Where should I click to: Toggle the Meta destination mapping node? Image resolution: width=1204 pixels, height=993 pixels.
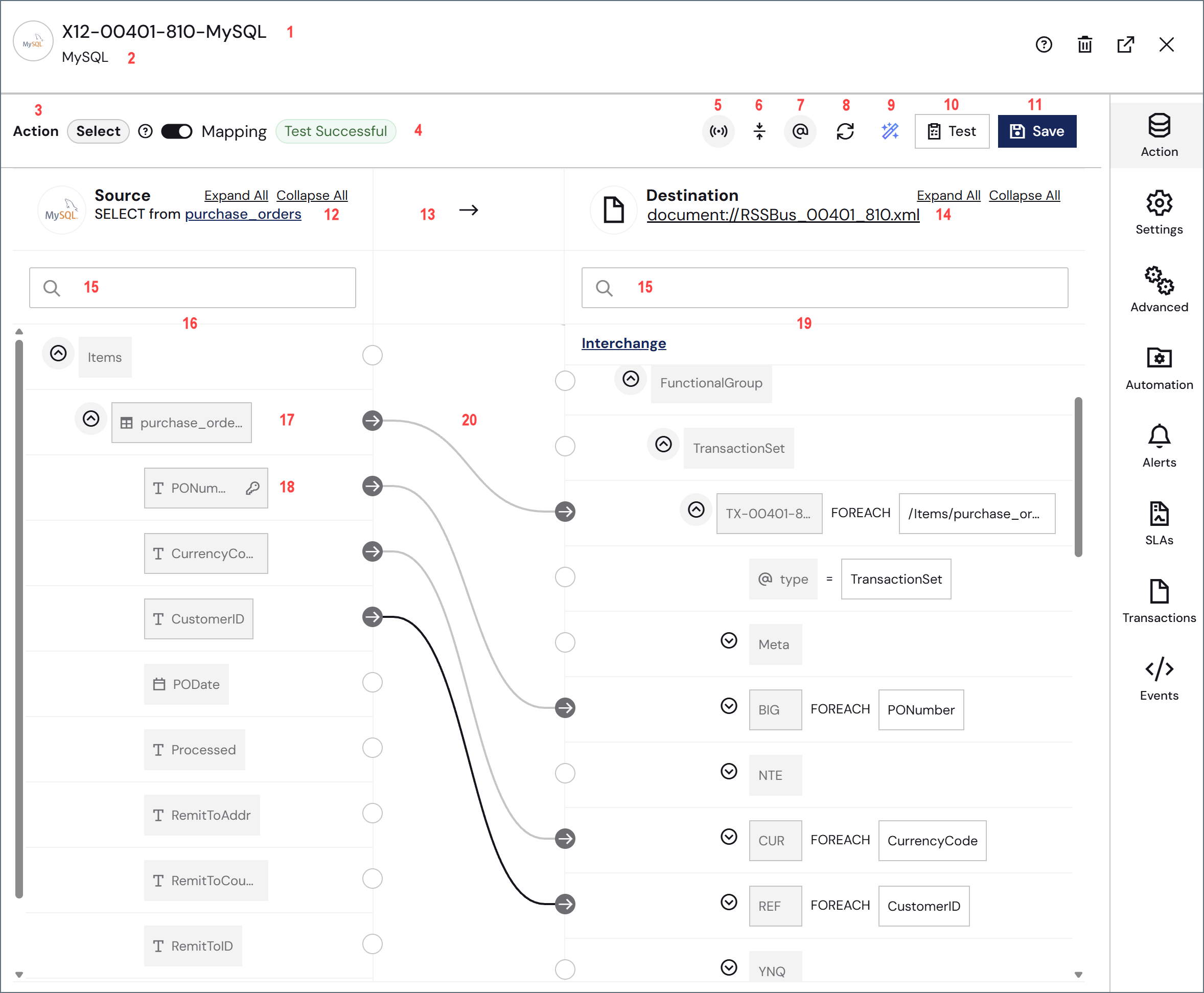565,642
